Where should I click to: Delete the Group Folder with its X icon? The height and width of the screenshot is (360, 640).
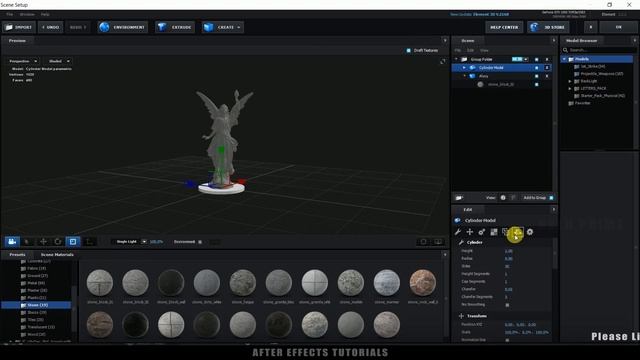[x=547, y=60]
